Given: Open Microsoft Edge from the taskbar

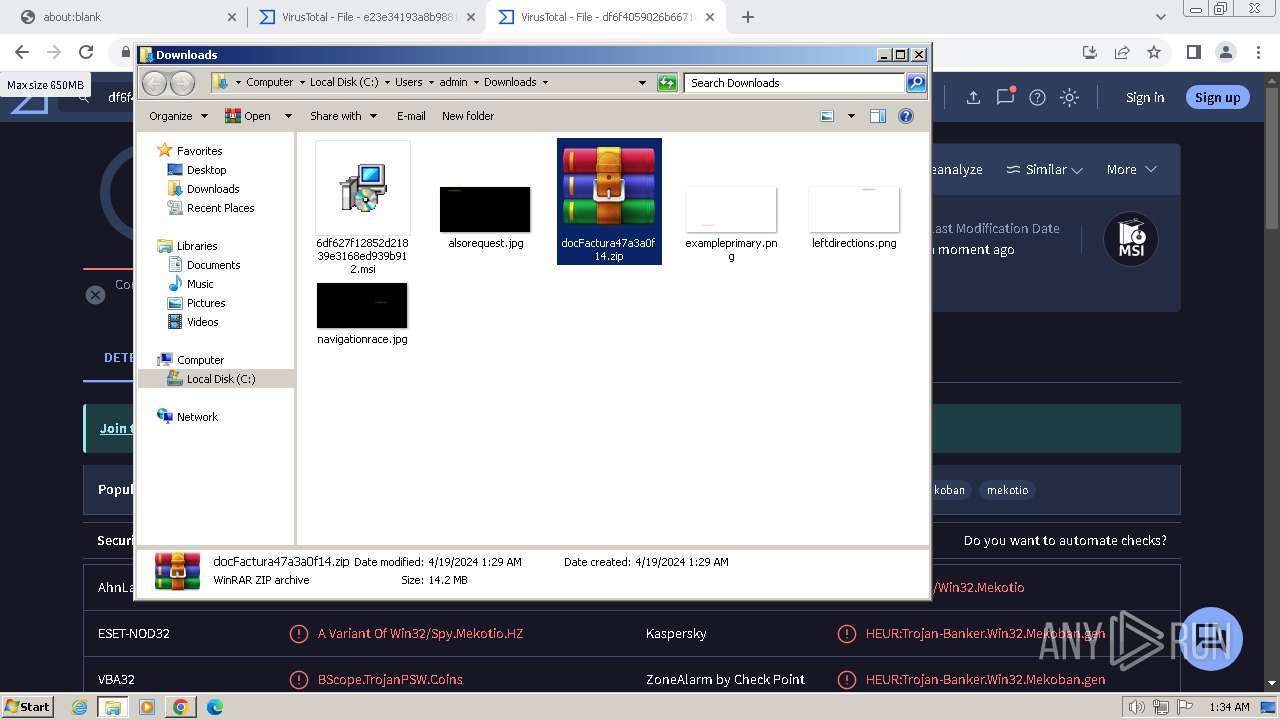Looking at the screenshot, I should (x=214, y=707).
